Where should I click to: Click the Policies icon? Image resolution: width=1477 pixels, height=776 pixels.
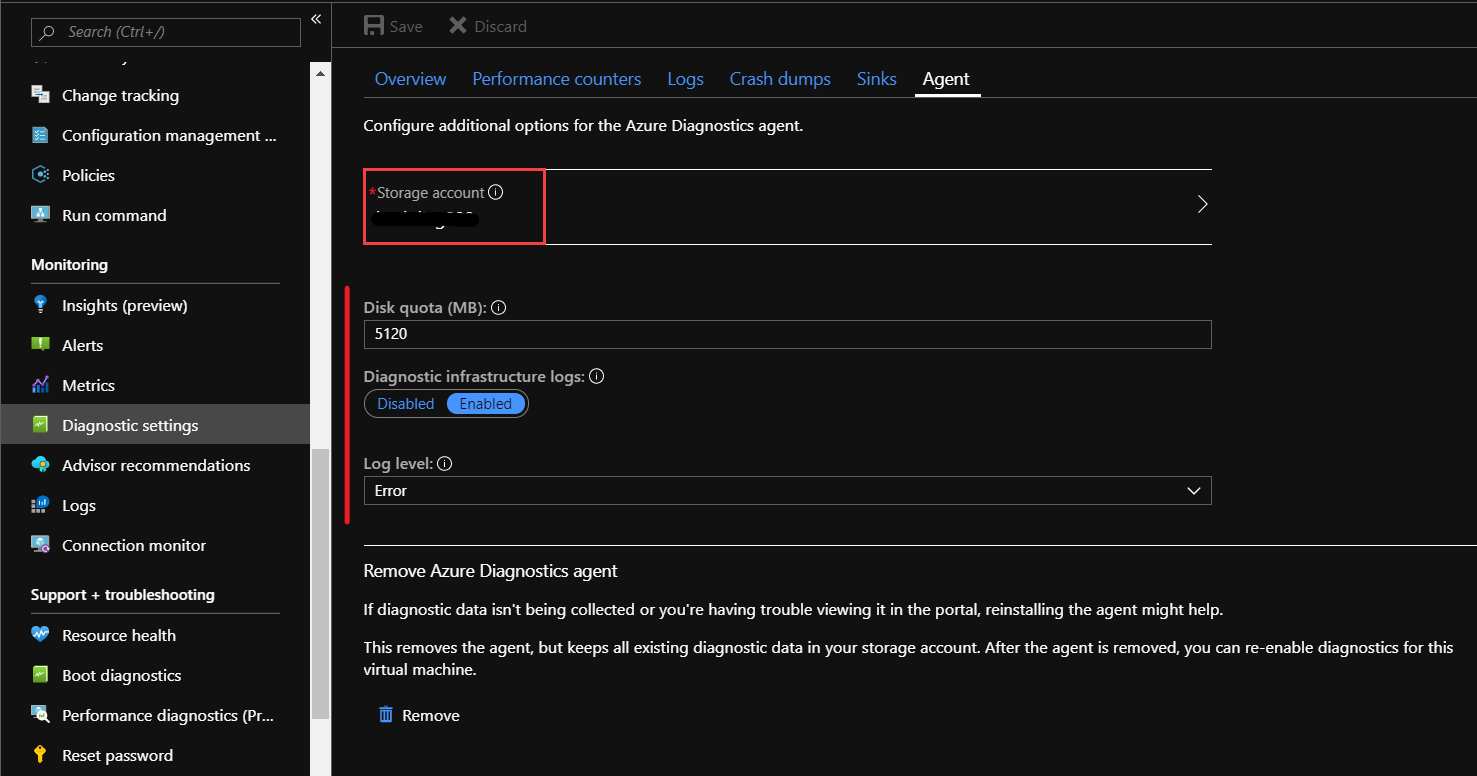point(41,175)
